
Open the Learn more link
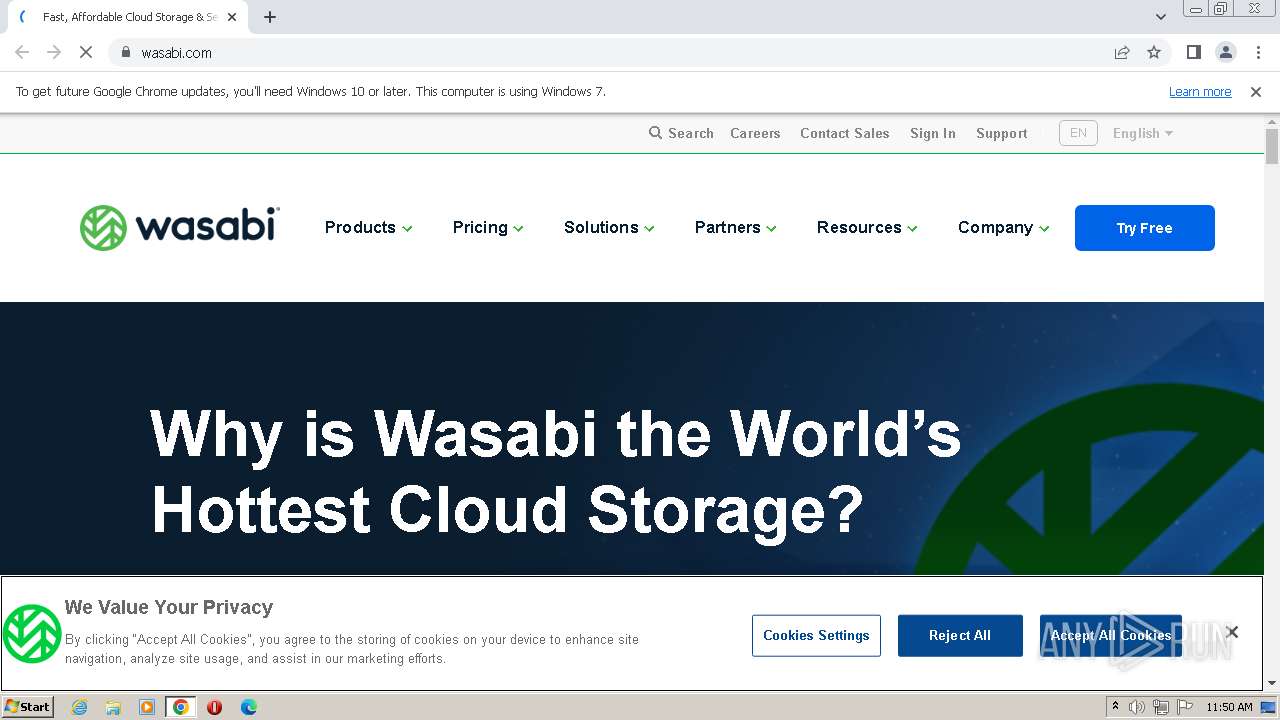tap(1200, 91)
